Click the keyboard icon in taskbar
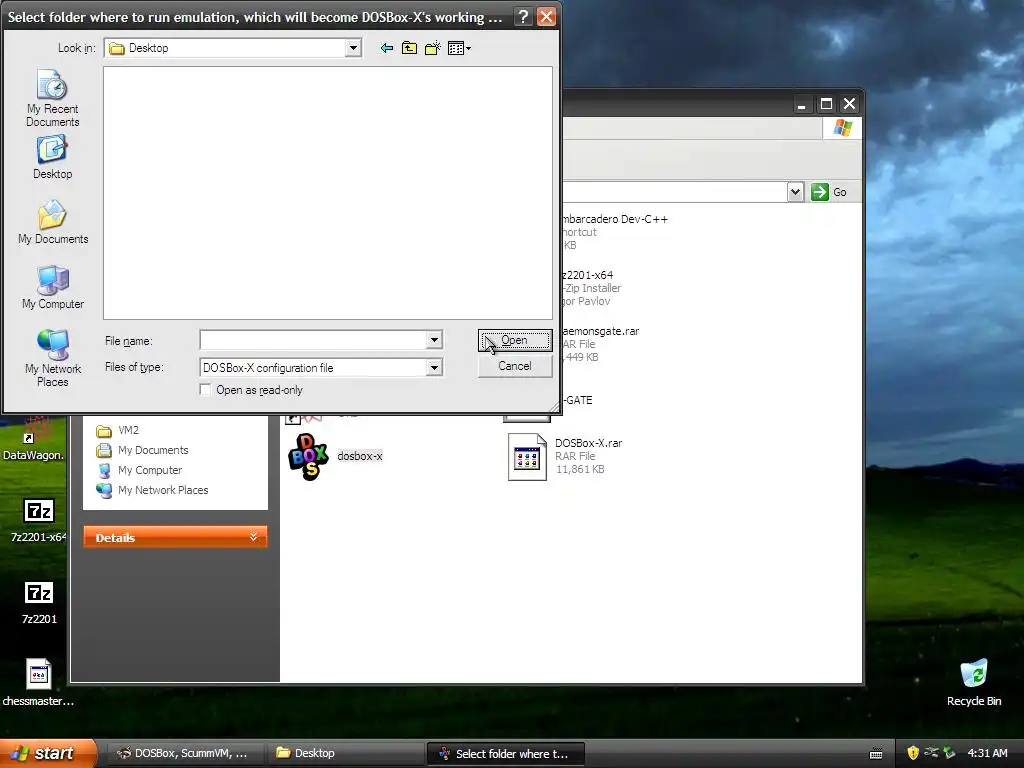This screenshot has height=768, width=1024. (876, 754)
